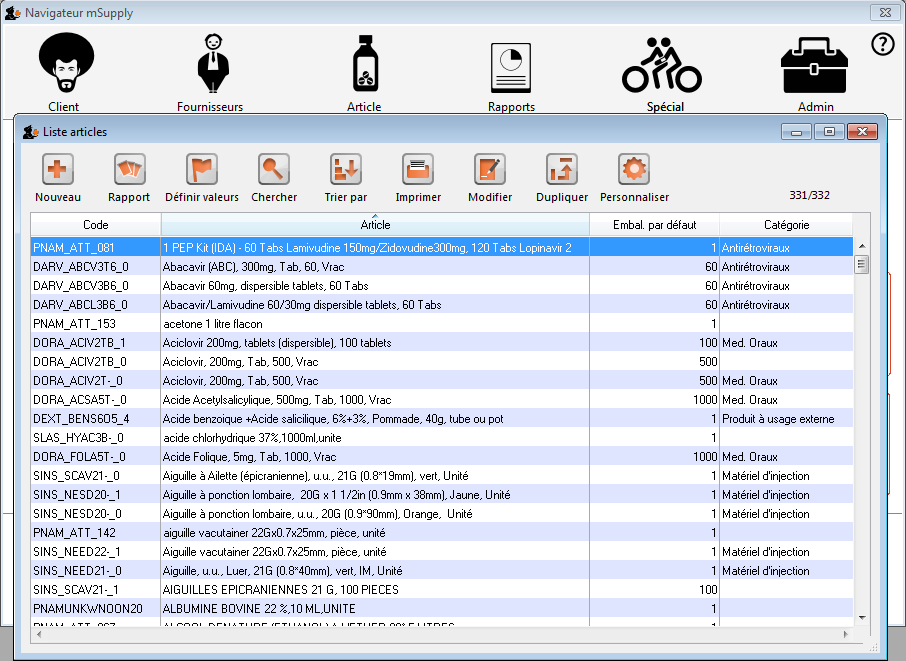
Task: Select the Abacavir (ABC), 300mg row
Action: [x=442, y=266]
